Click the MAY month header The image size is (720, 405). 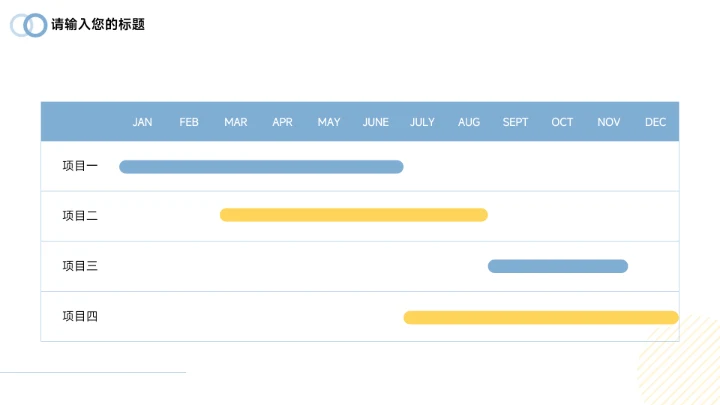click(329, 122)
